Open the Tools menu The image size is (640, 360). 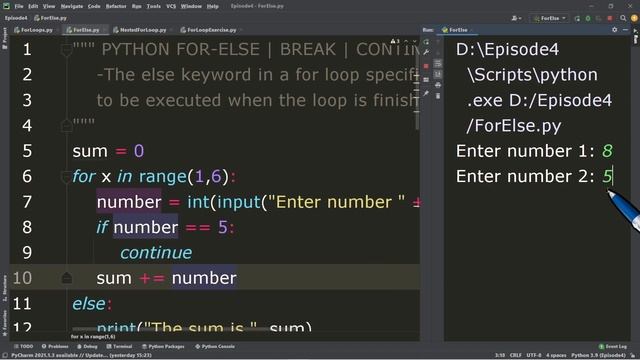click(x=153, y=6)
